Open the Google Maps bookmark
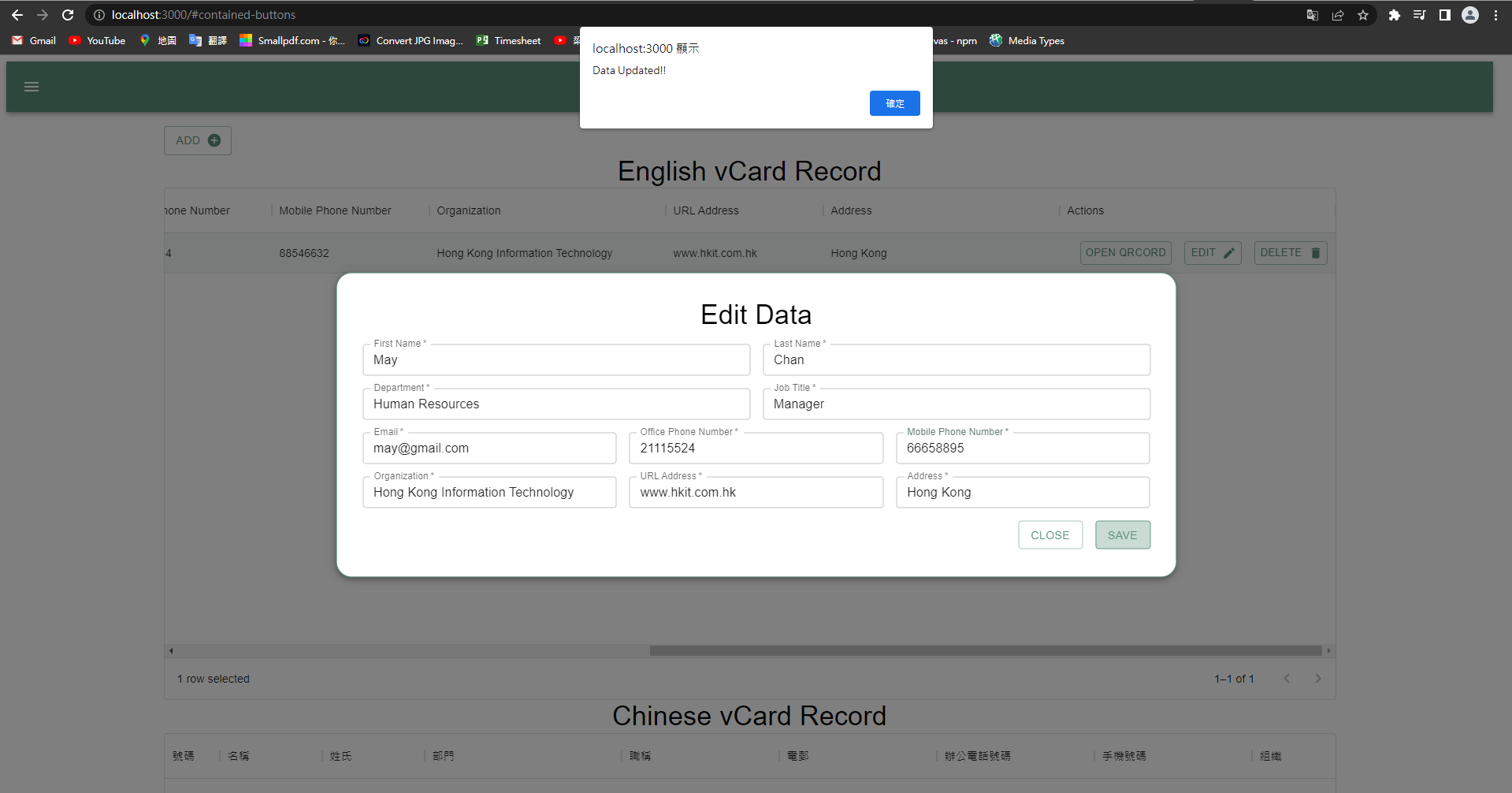Screen dimensions: 1512x793 tap(158, 40)
